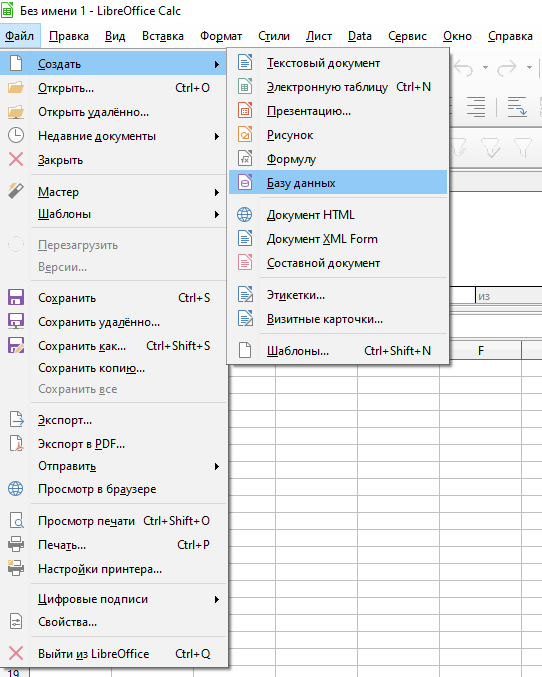Open the Лист menu
Viewport: 542px width, 677px height.
tap(319, 36)
